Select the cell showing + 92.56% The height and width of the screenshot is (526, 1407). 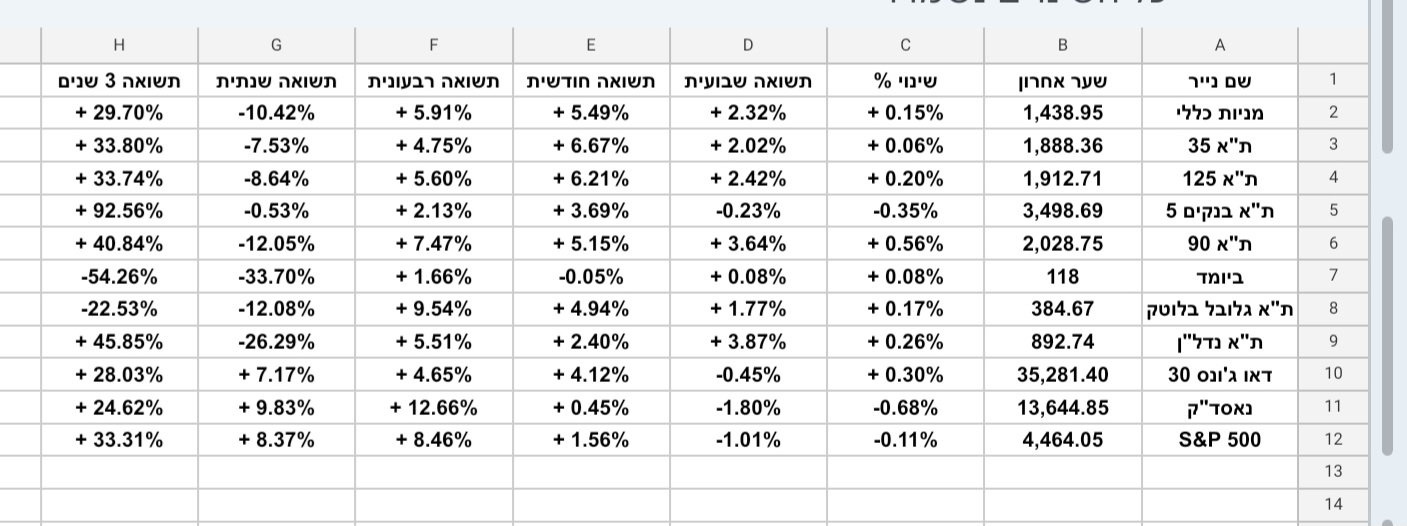119,211
